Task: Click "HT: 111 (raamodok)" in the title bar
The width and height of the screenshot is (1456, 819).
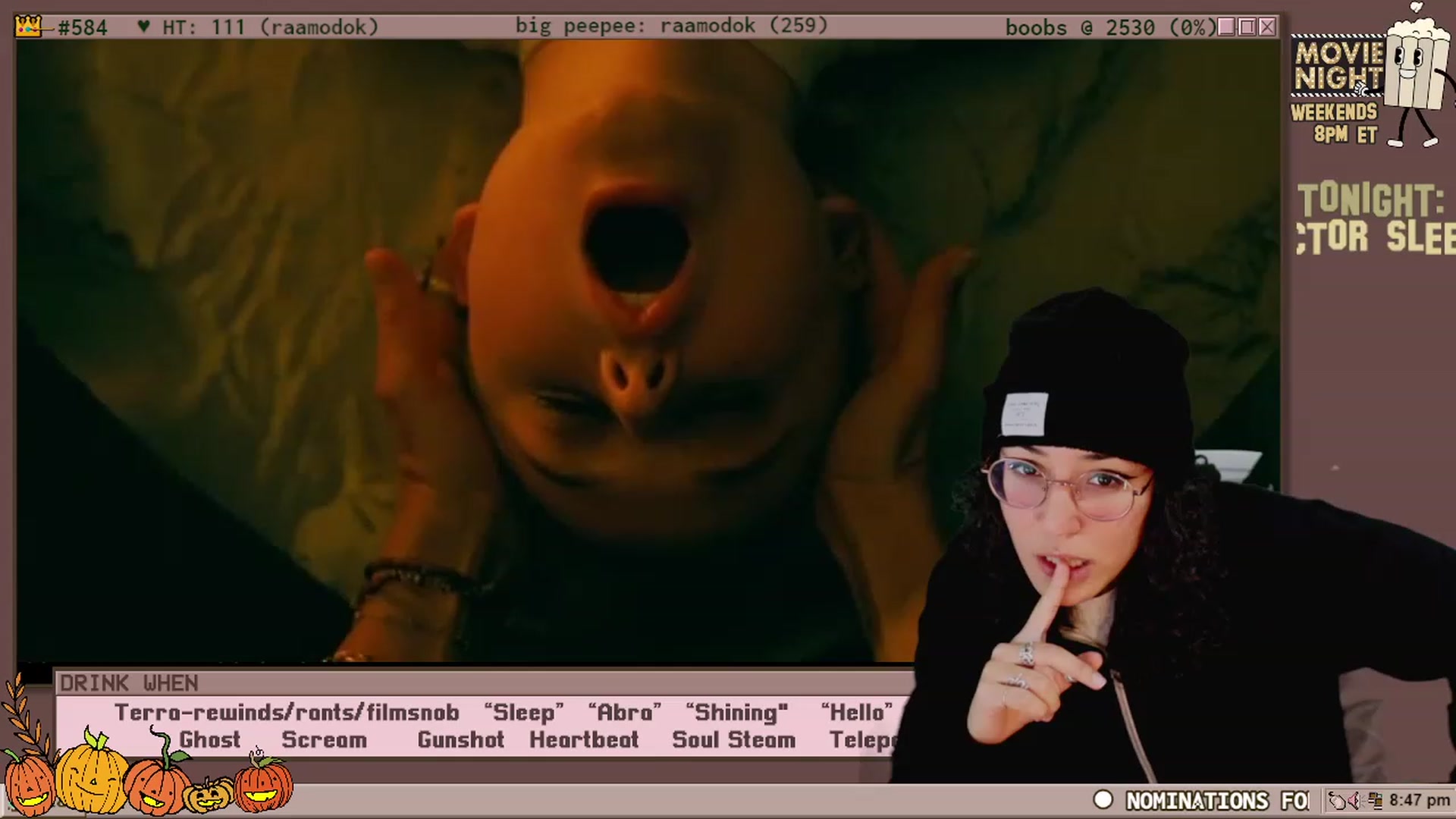Action: pyautogui.click(x=270, y=27)
